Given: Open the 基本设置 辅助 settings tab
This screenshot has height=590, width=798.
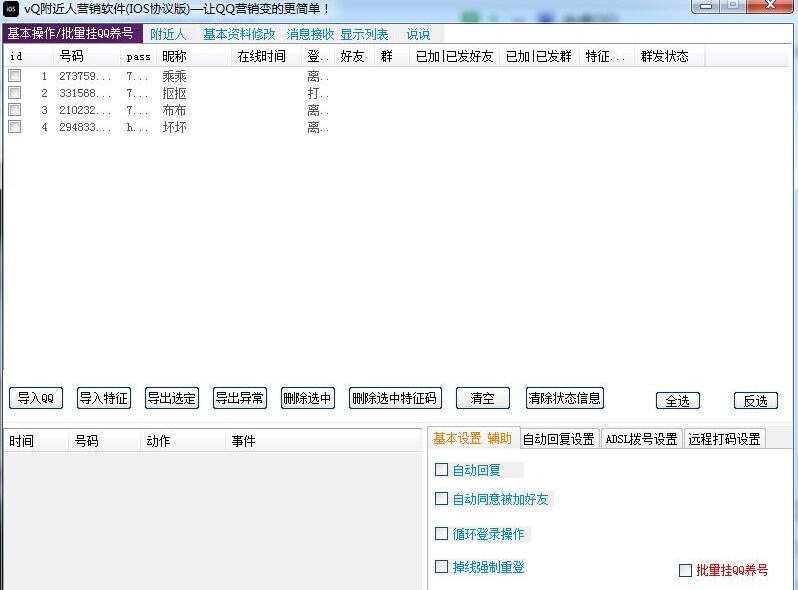Looking at the screenshot, I should pos(472,438).
